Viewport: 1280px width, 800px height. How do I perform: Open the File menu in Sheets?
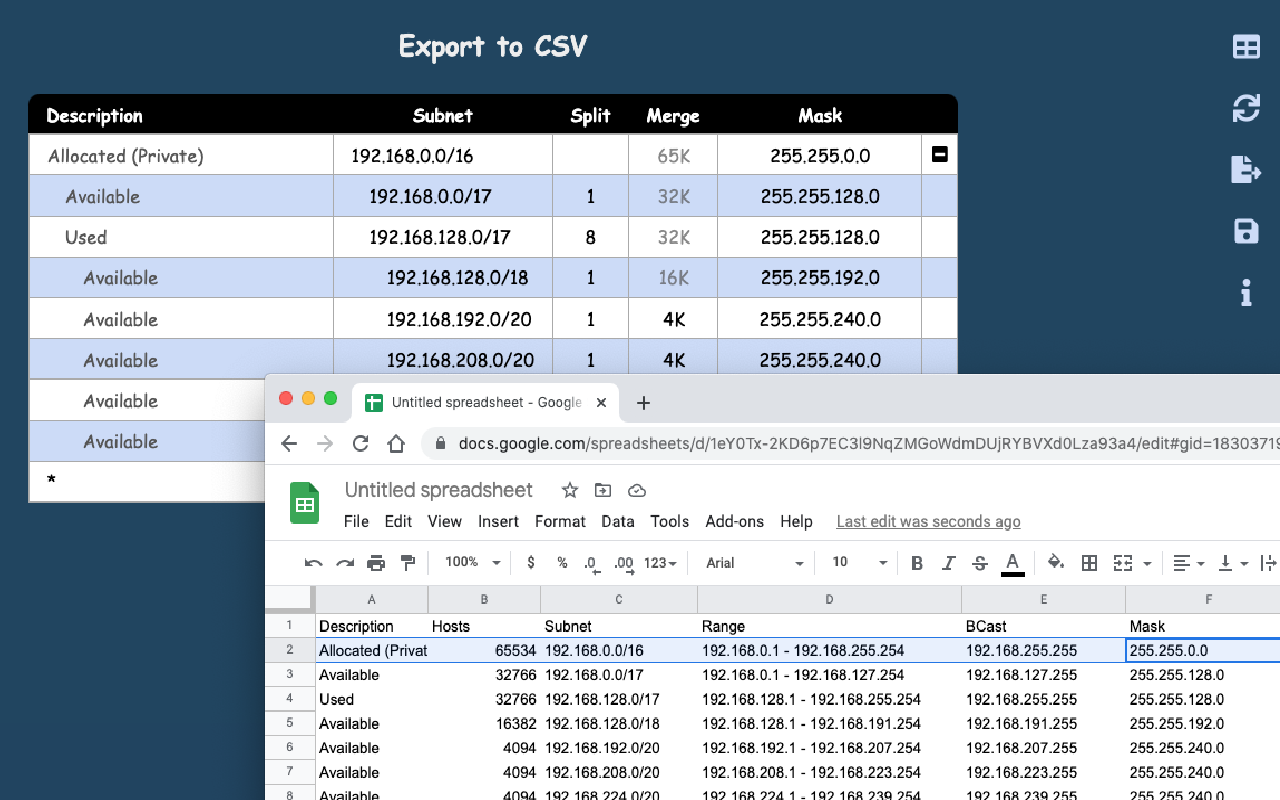pyautogui.click(x=356, y=521)
